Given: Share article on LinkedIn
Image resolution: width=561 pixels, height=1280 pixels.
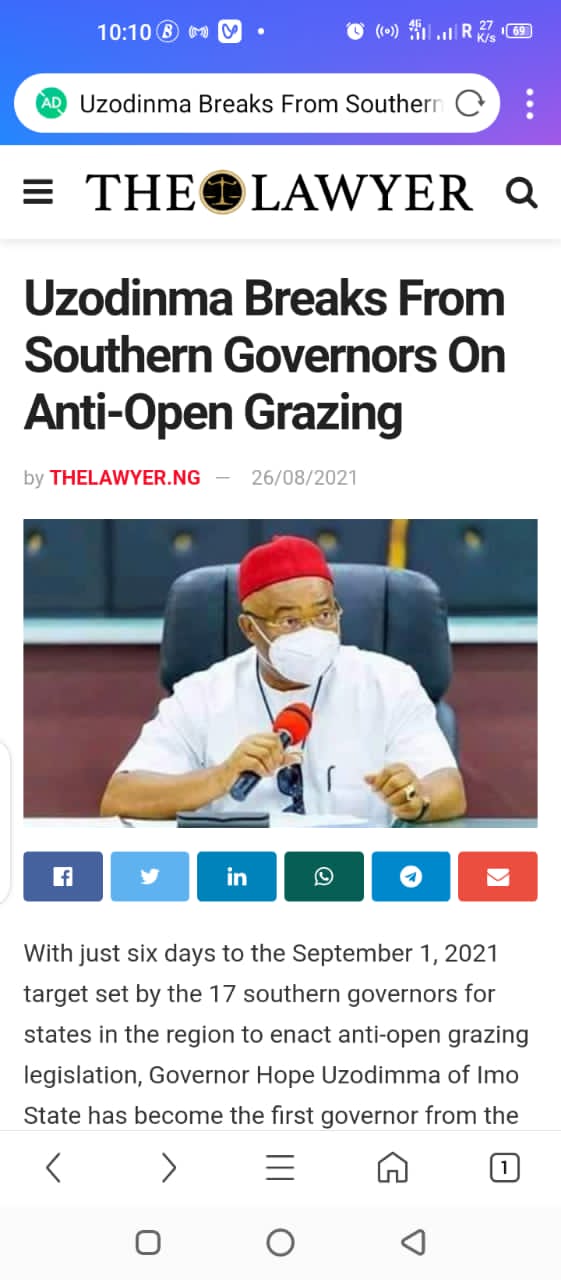Looking at the screenshot, I should (237, 877).
